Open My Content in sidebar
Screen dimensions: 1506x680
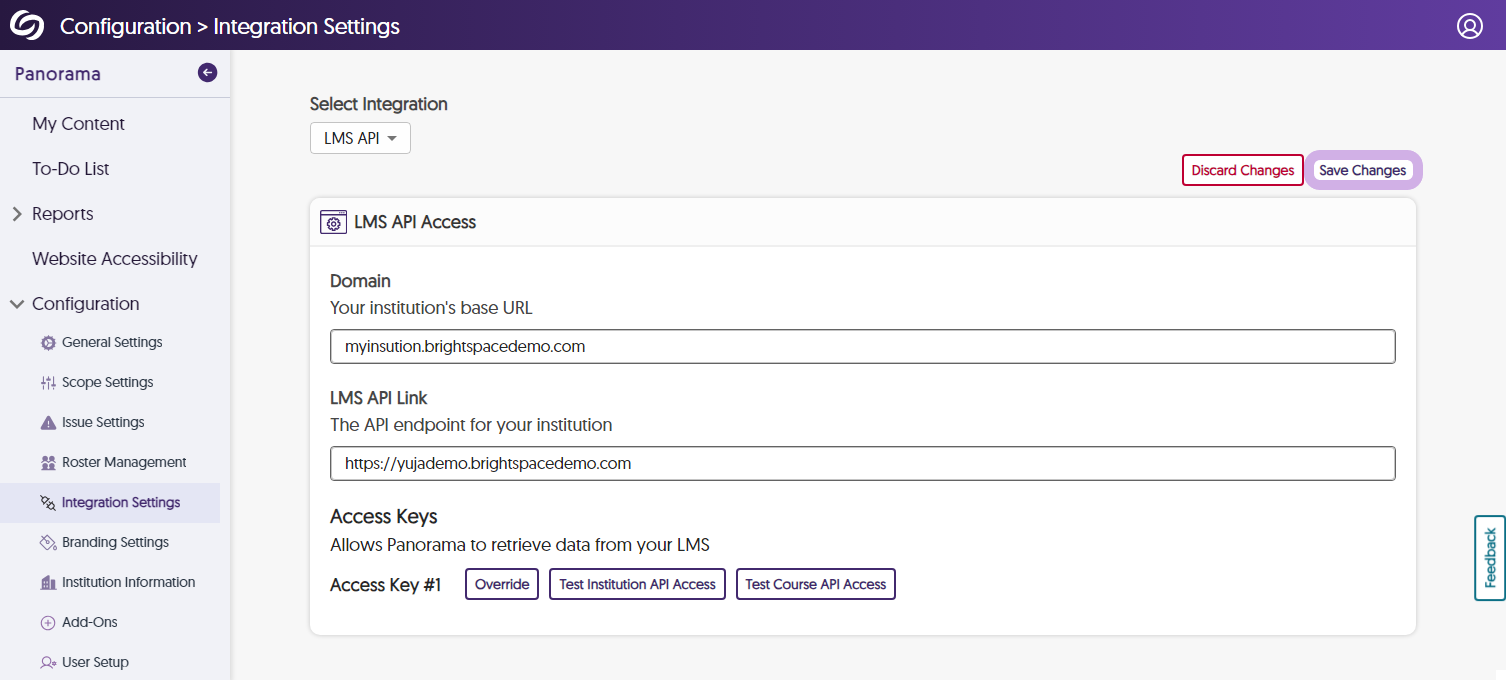[78, 124]
